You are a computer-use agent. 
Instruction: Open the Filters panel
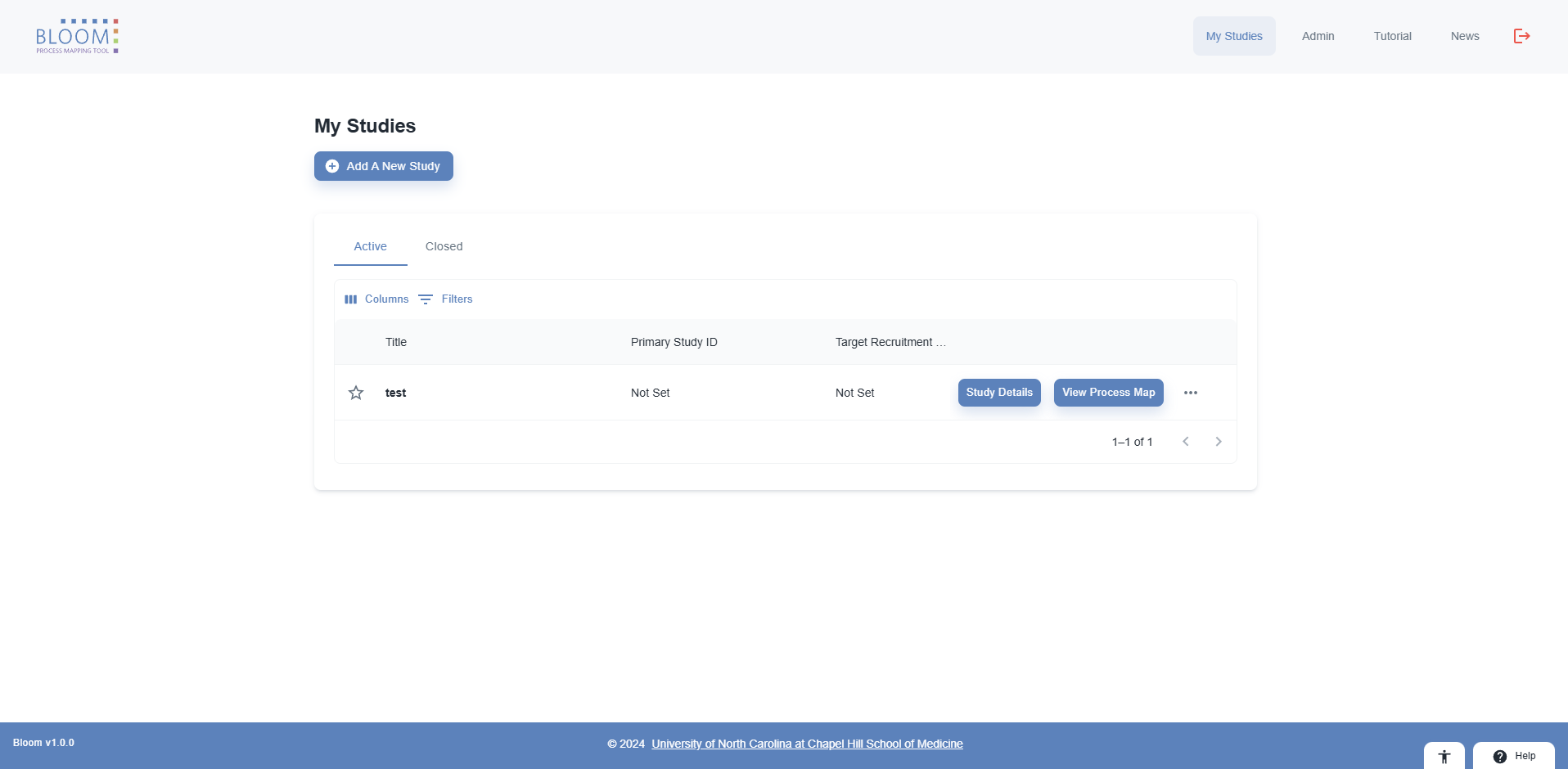[x=445, y=299]
